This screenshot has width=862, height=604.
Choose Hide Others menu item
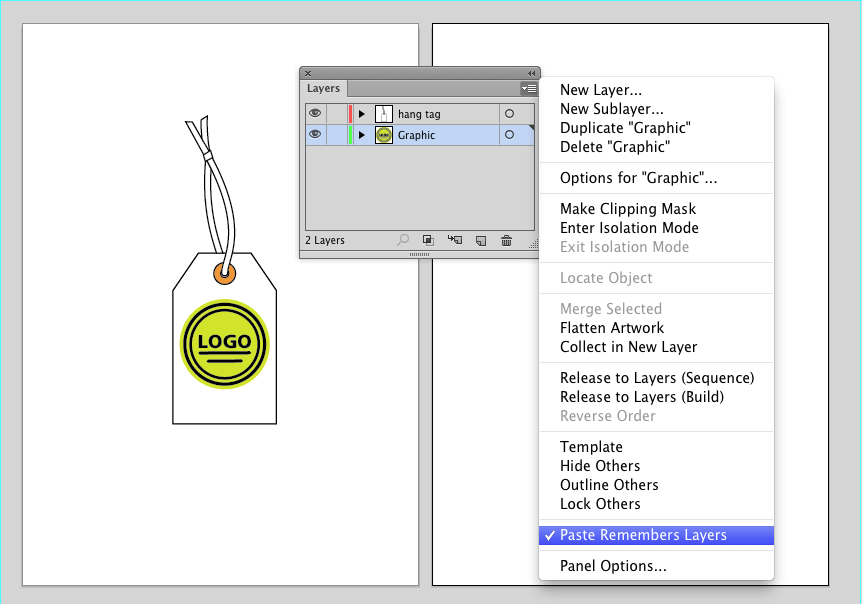pos(600,466)
